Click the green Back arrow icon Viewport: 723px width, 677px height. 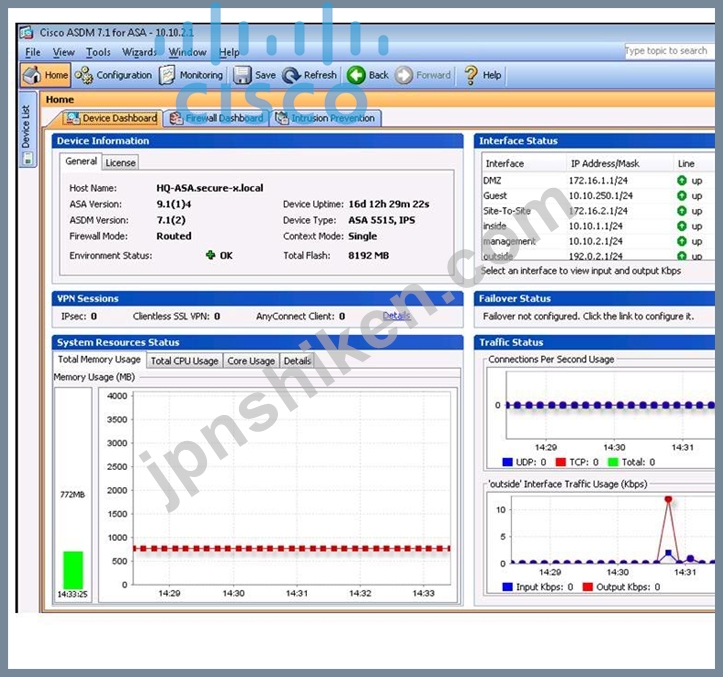[356, 75]
